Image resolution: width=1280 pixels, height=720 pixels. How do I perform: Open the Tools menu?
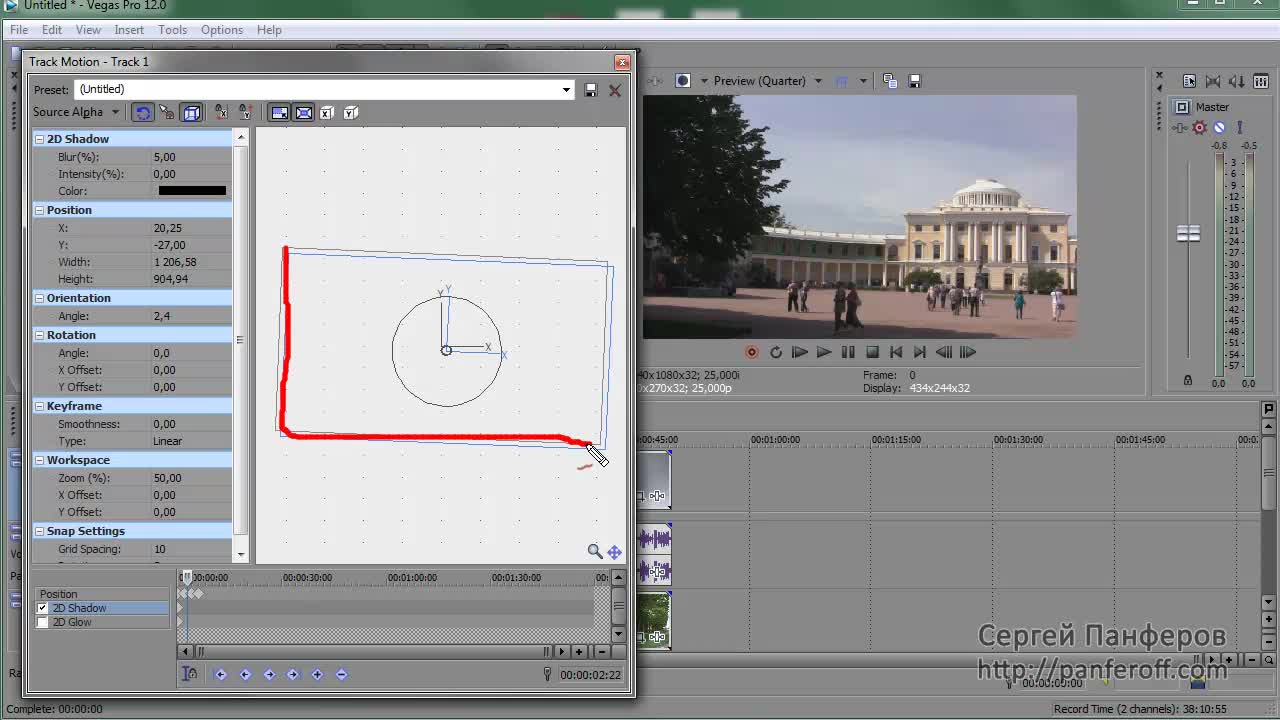(x=172, y=30)
